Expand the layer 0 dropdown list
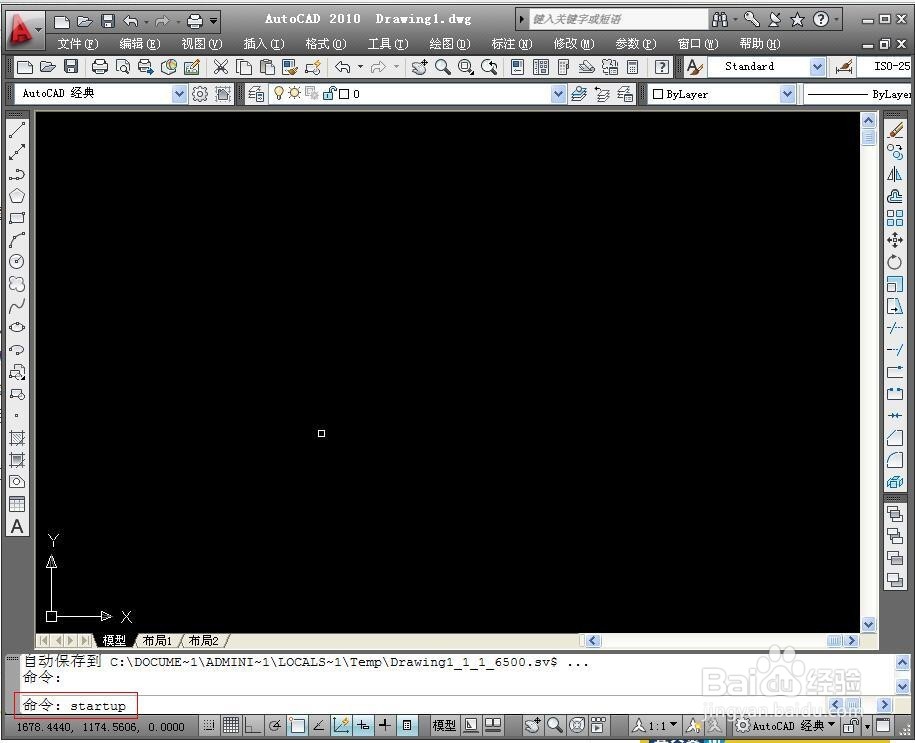This screenshot has width=915, height=743. click(x=558, y=93)
